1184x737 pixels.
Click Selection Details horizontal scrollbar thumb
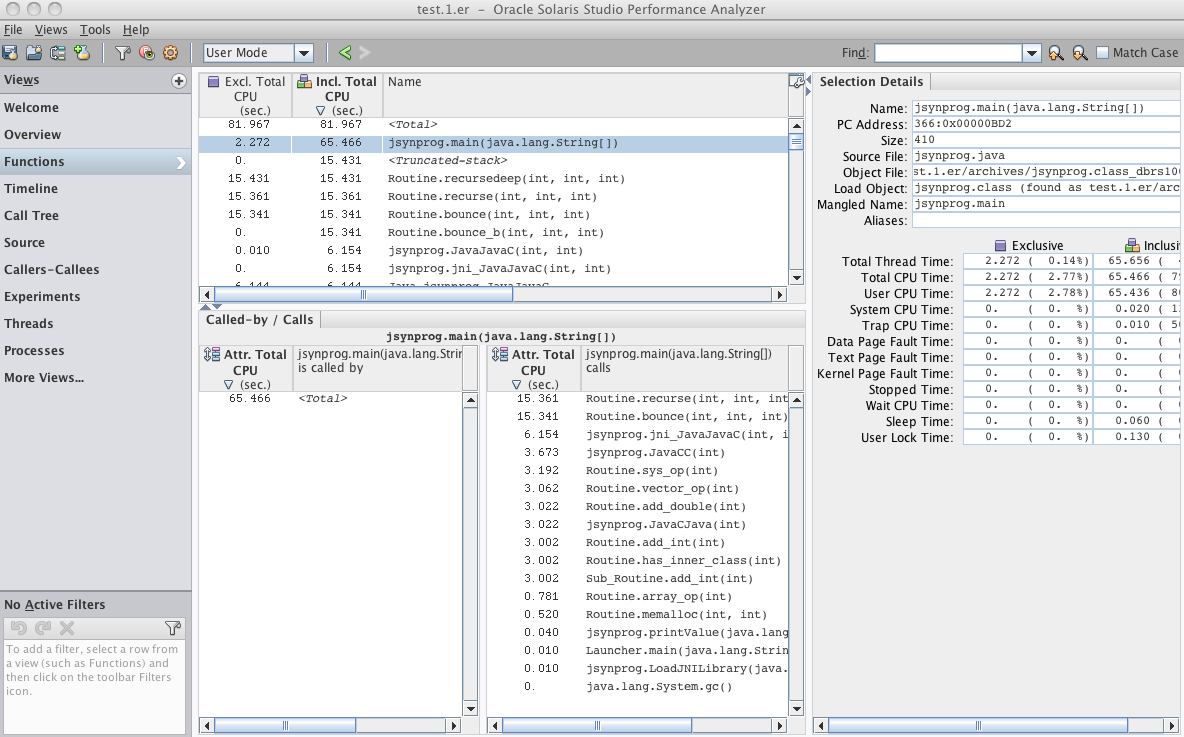click(x=978, y=726)
